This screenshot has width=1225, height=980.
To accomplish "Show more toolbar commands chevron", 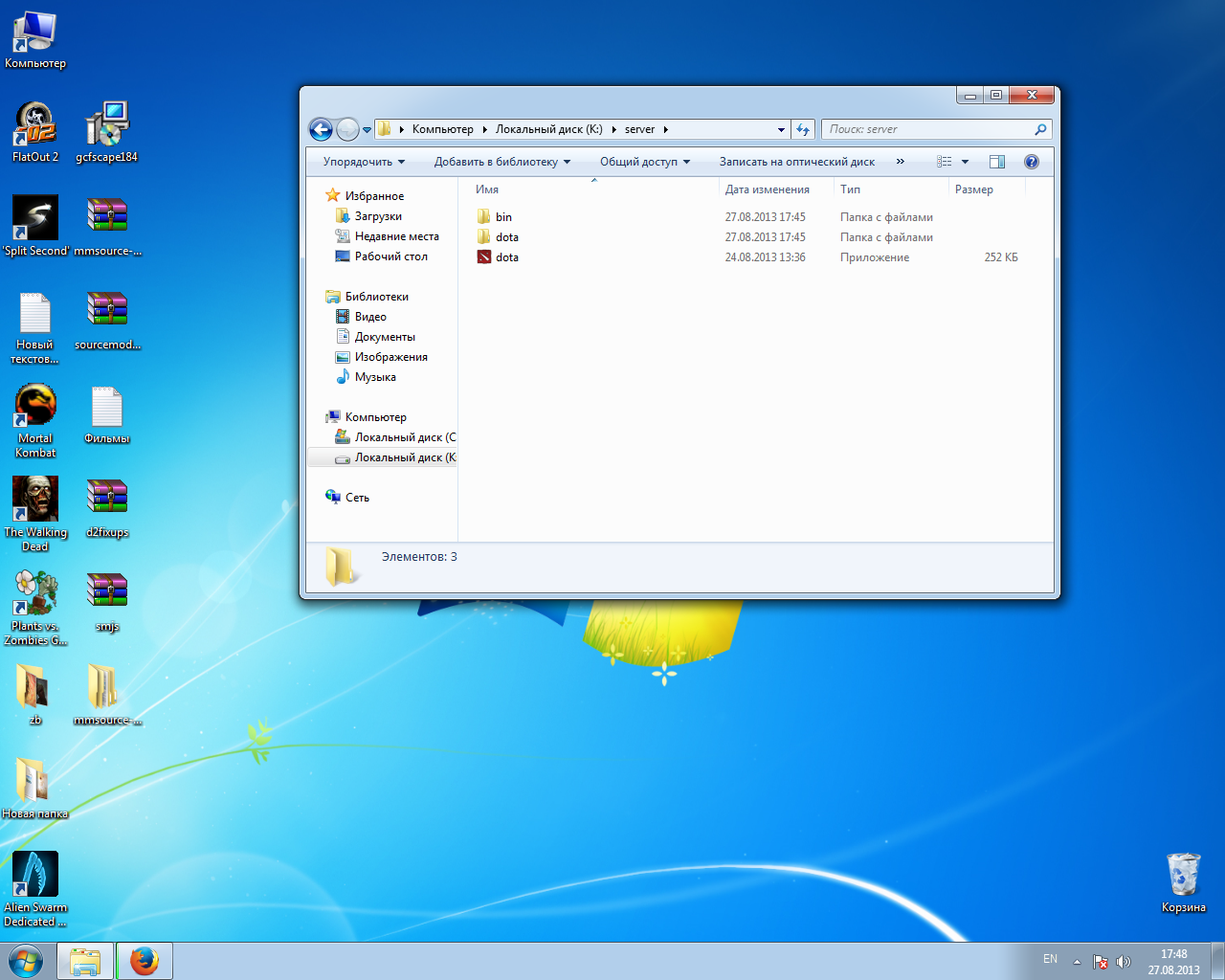I will pyautogui.click(x=900, y=162).
